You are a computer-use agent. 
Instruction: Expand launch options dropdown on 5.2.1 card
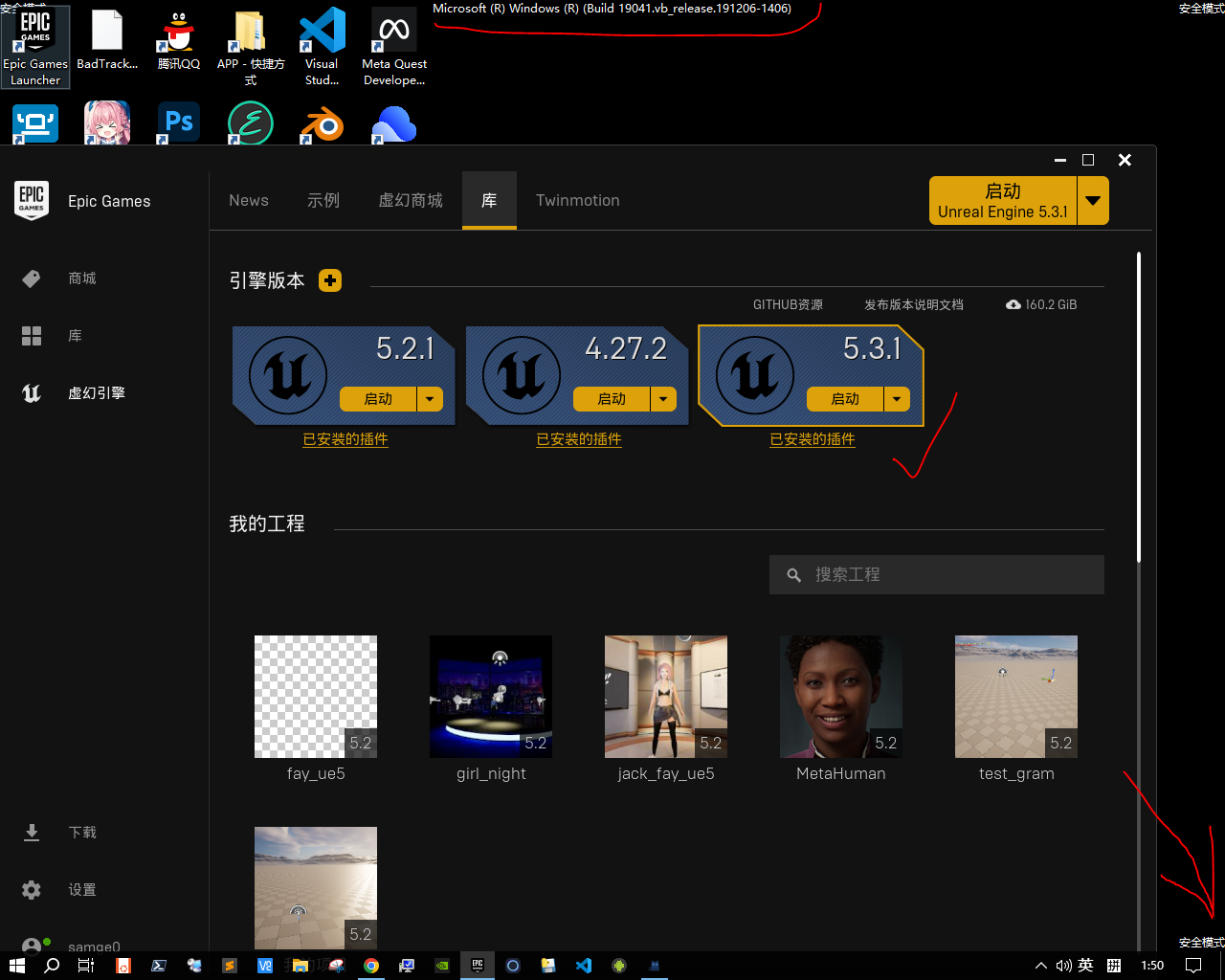[x=430, y=399]
